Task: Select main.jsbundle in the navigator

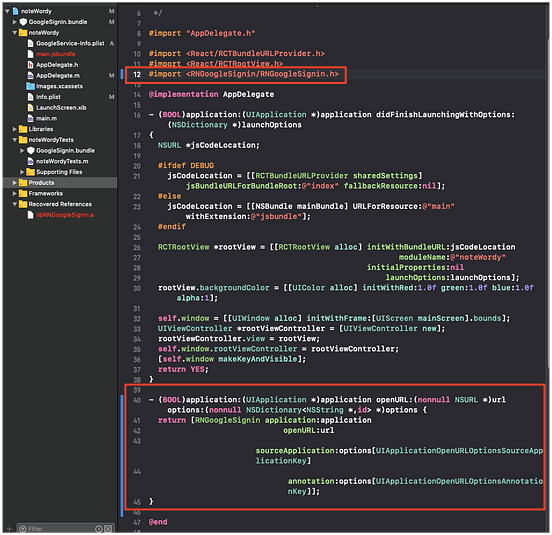Action: pos(56,54)
